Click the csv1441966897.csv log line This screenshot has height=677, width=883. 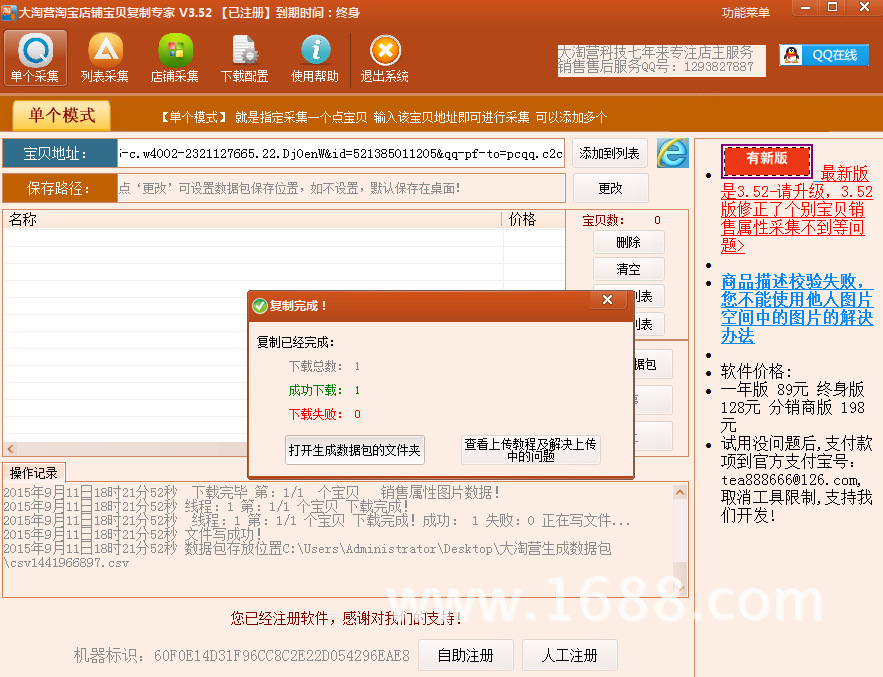[66, 563]
